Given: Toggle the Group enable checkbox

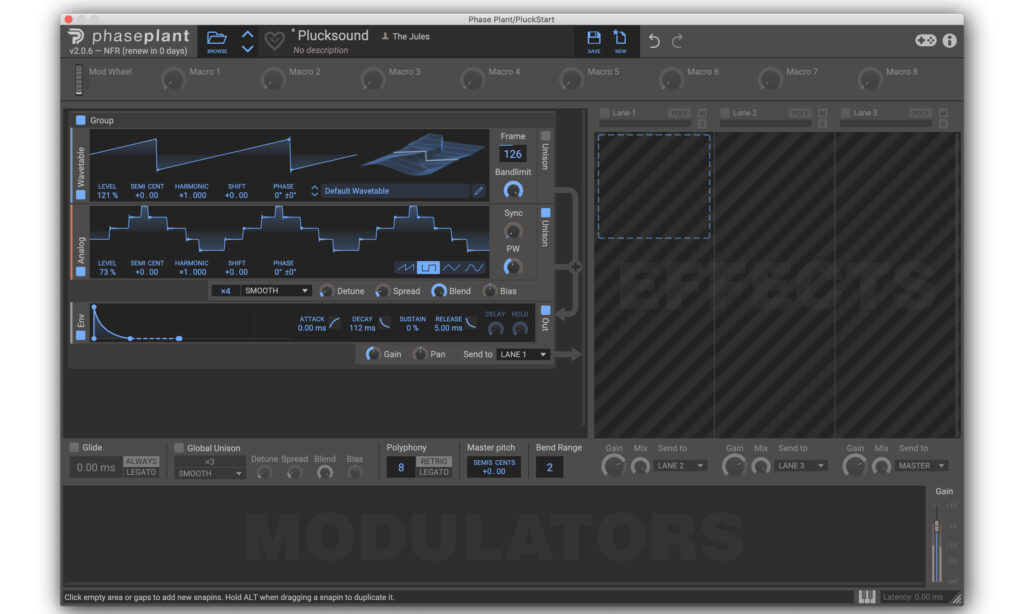Looking at the screenshot, I should (80, 120).
